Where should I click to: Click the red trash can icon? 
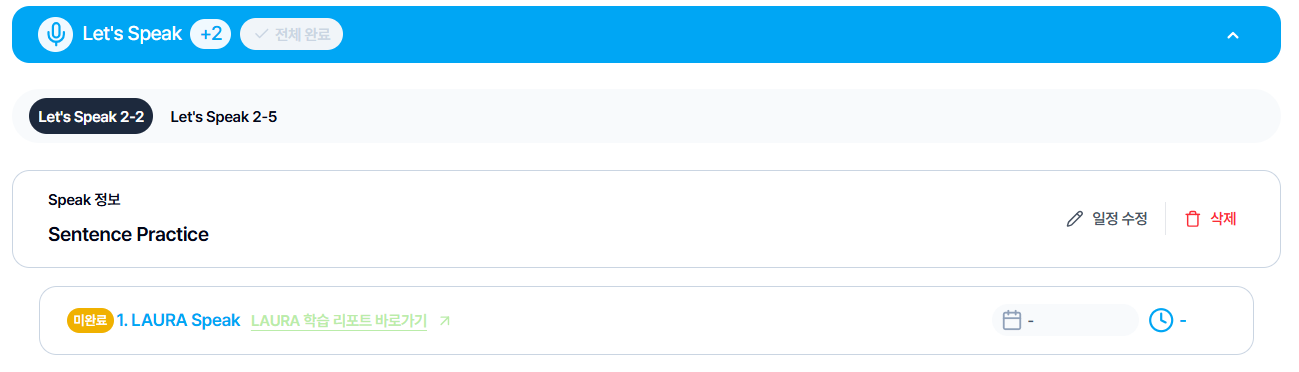tap(1192, 219)
